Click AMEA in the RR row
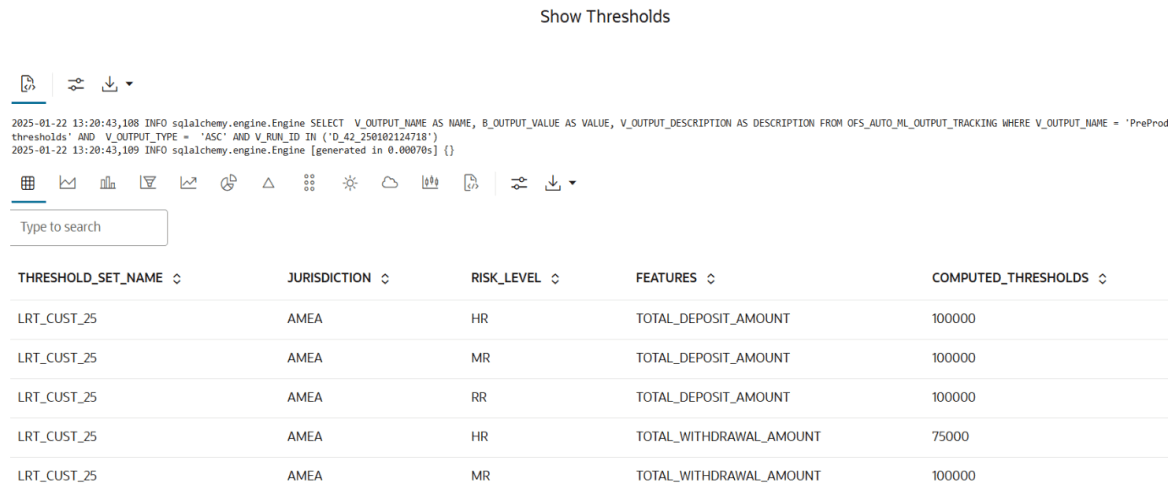The height and width of the screenshot is (498, 1173). tap(305, 397)
